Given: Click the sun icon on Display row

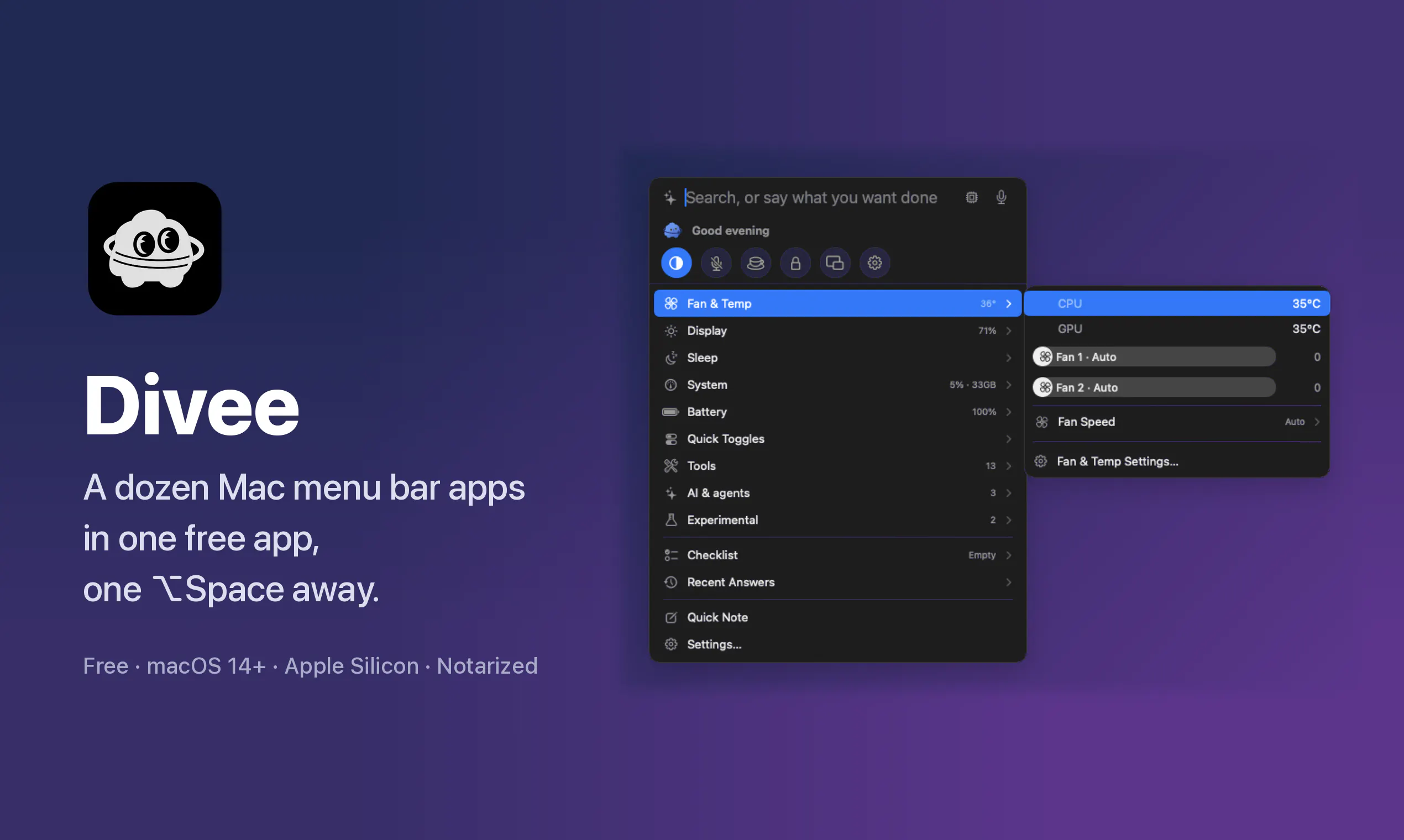Looking at the screenshot, I should (671, 330).
